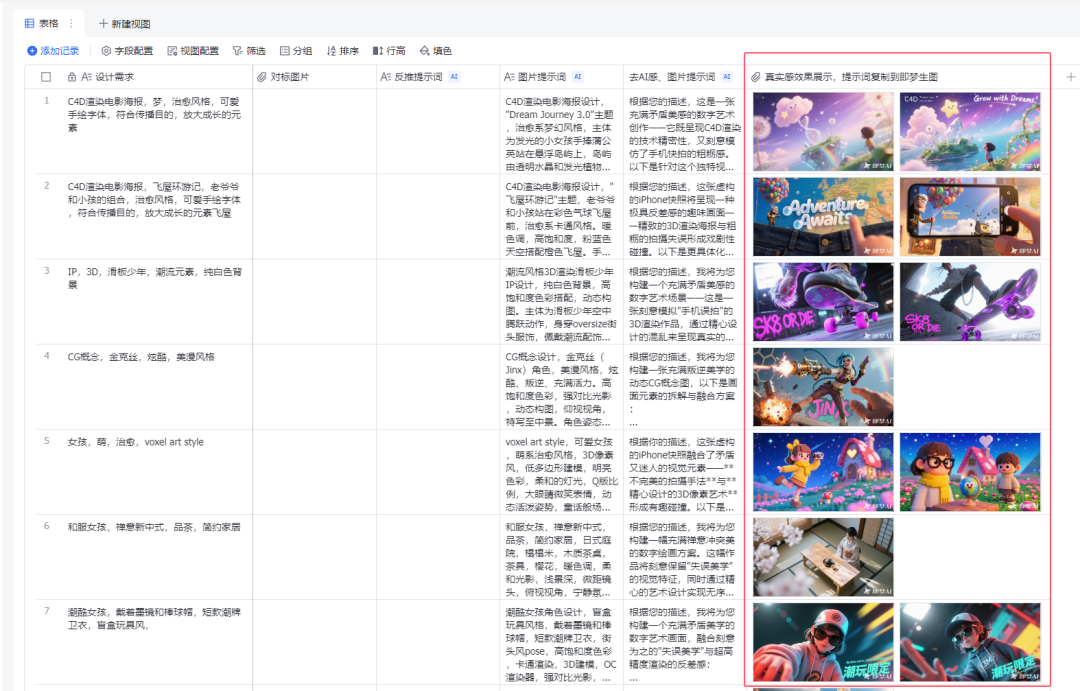Click the 筛选 filter icon
The height and width of the screenshot is (691, 1080).
(248, 51)
